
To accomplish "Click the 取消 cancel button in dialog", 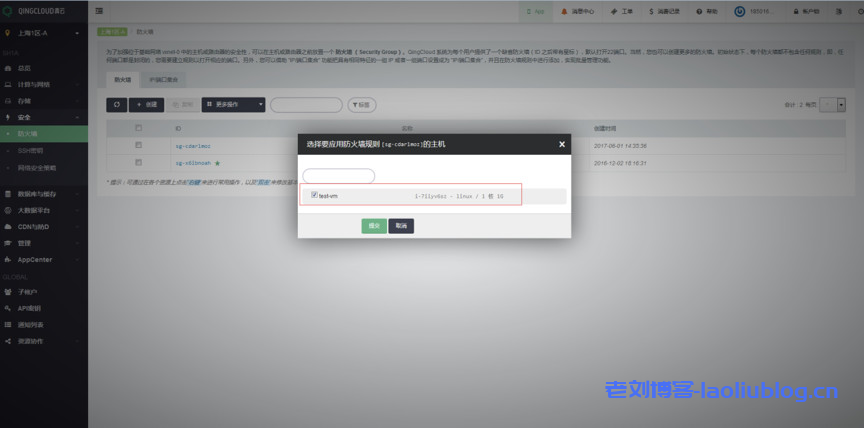I will [x=400, y=226].
